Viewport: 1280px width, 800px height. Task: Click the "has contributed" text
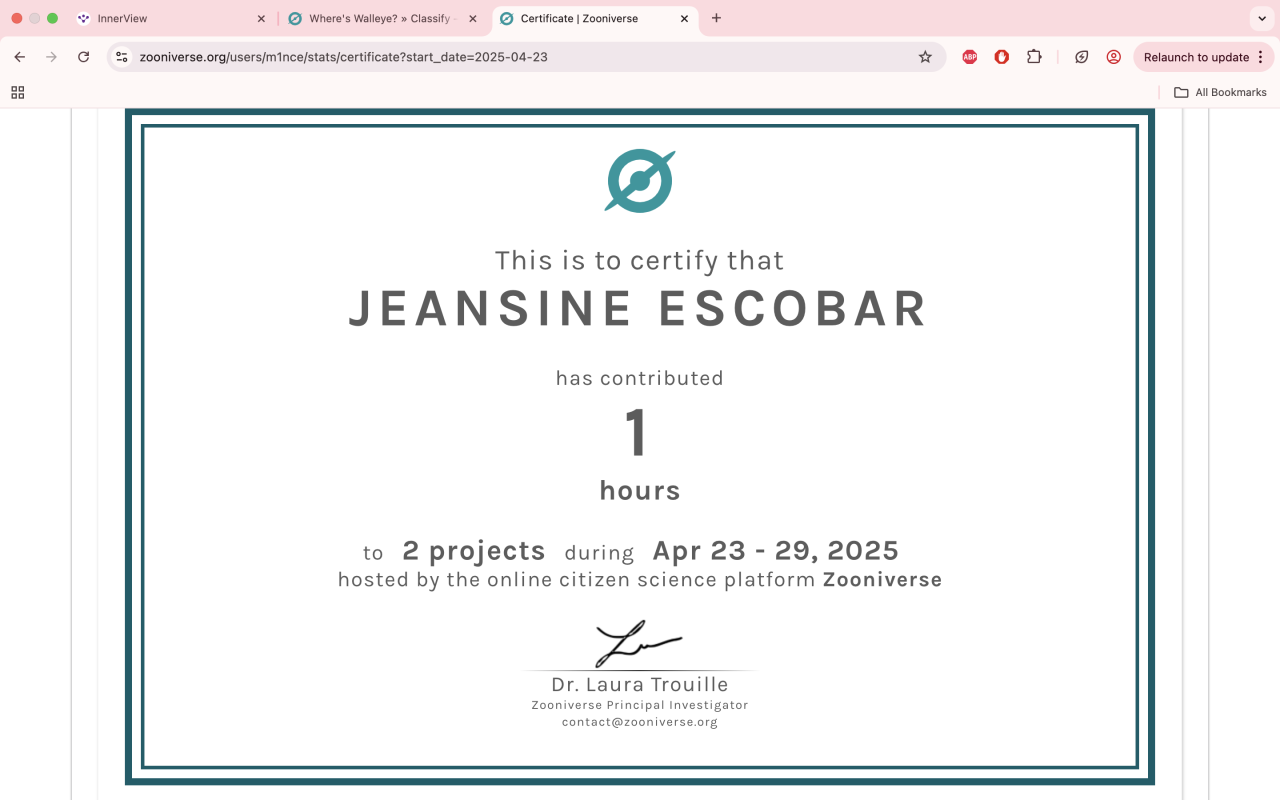(x=640, y=378)
